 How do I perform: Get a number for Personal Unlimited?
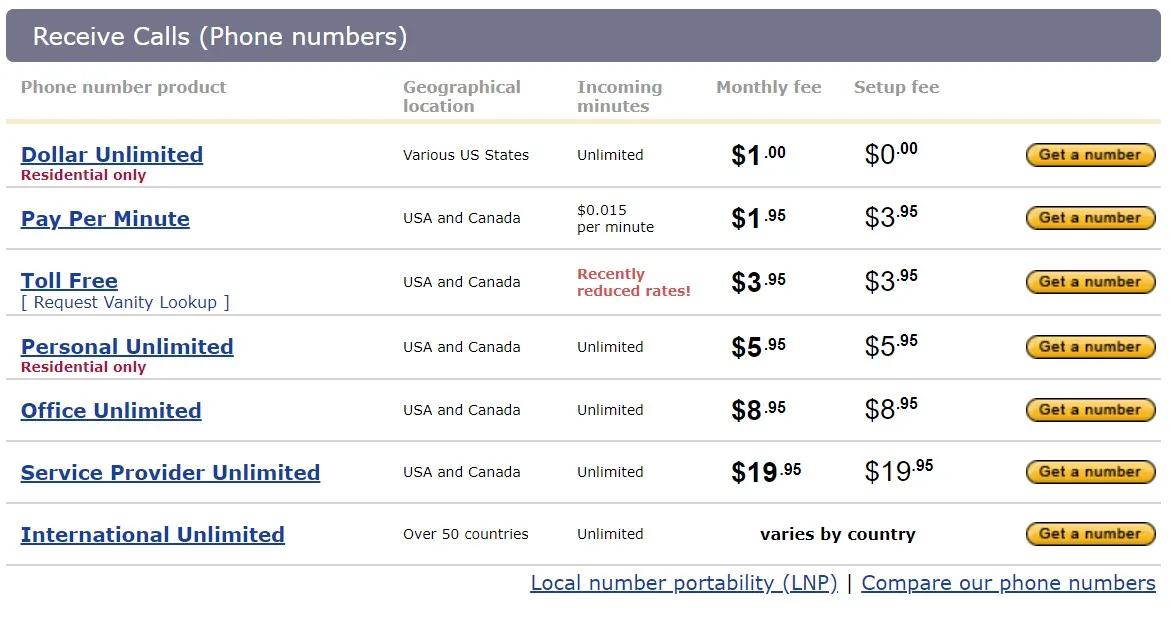[x=1090, y=346]
